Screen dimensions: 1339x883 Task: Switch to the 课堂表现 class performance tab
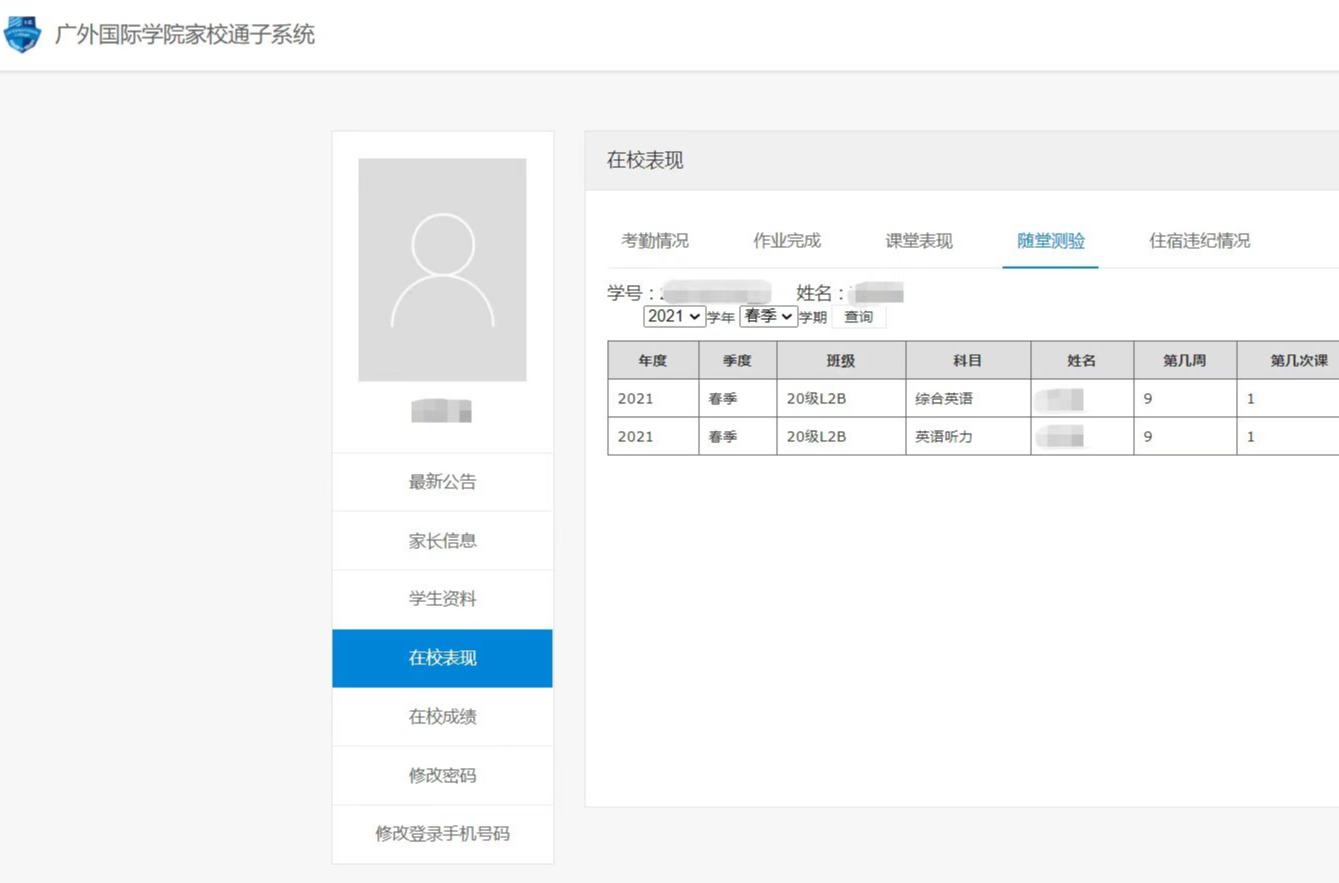tap(918, 240)
